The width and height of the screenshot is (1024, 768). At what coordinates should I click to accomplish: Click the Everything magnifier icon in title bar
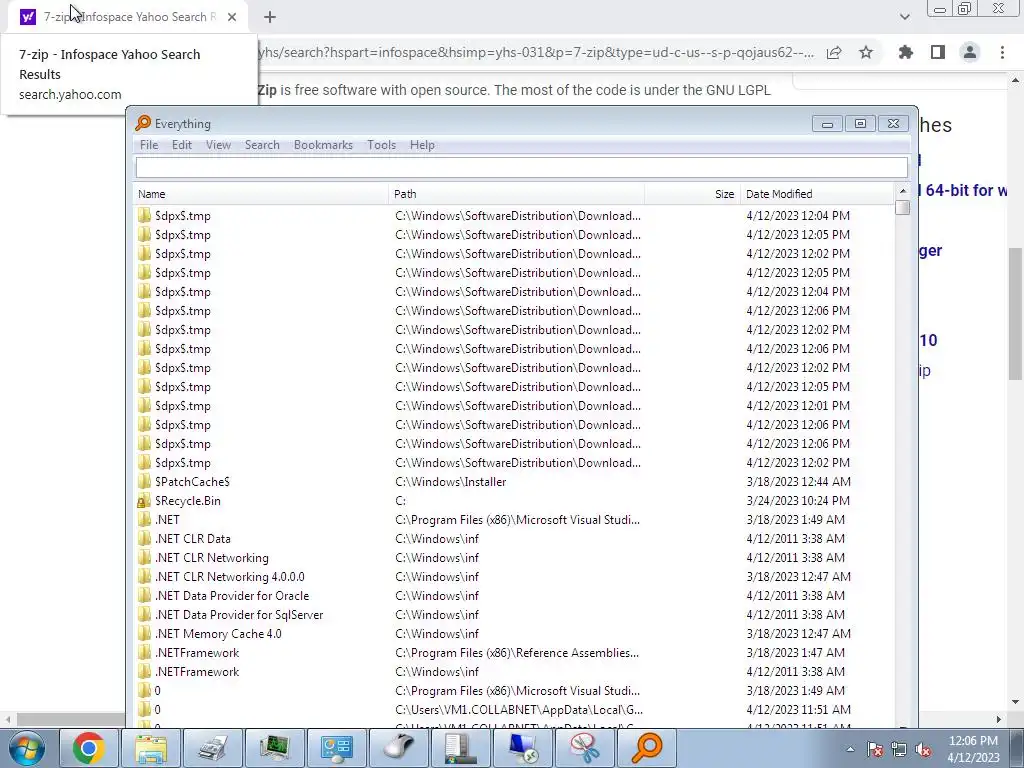[x=142, y=123]
